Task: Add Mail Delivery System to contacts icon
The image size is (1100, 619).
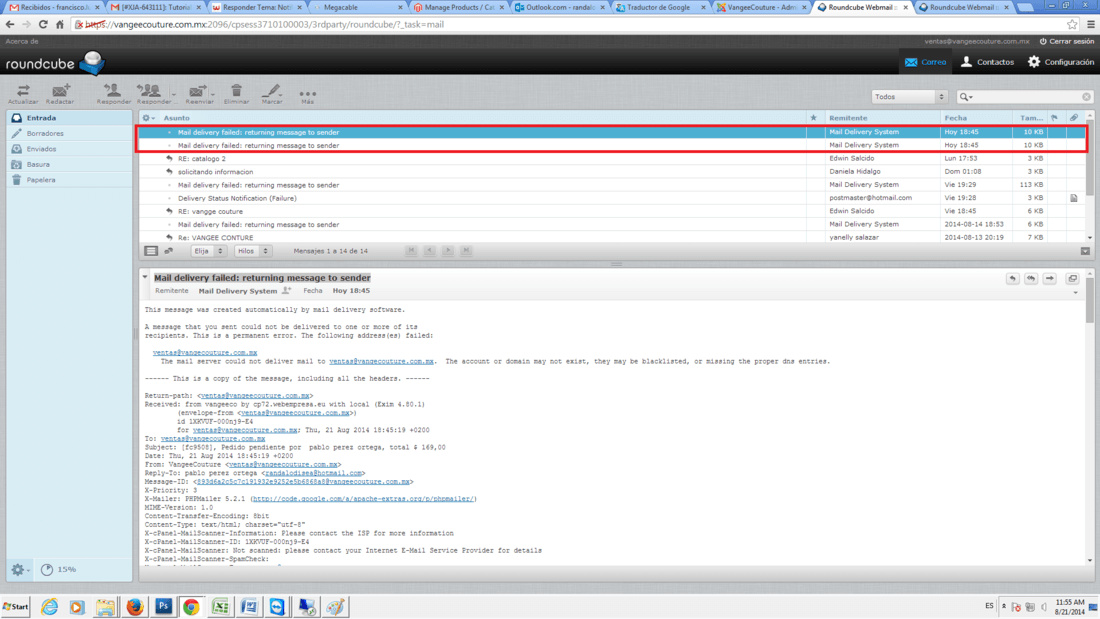Action: pyautogui.click(x=286, y=290)
